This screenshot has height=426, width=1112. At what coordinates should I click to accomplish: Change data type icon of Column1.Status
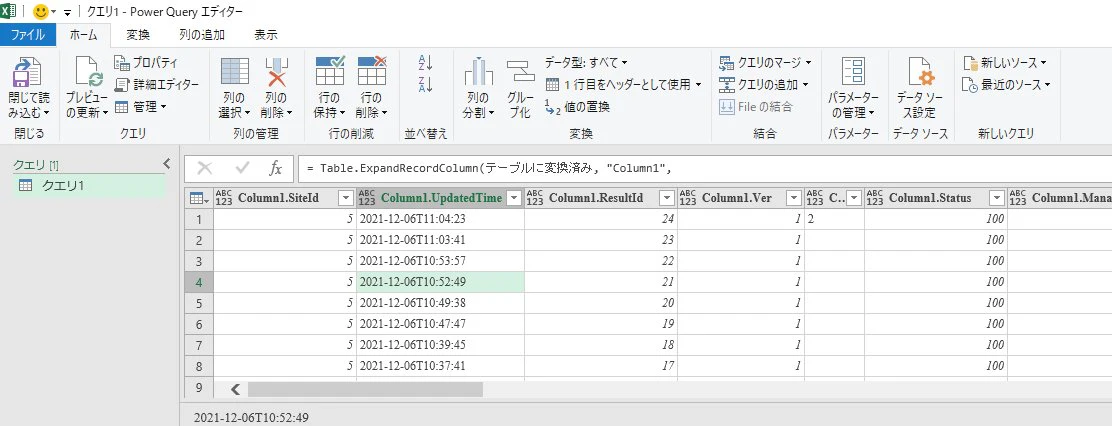pos(875,198)
